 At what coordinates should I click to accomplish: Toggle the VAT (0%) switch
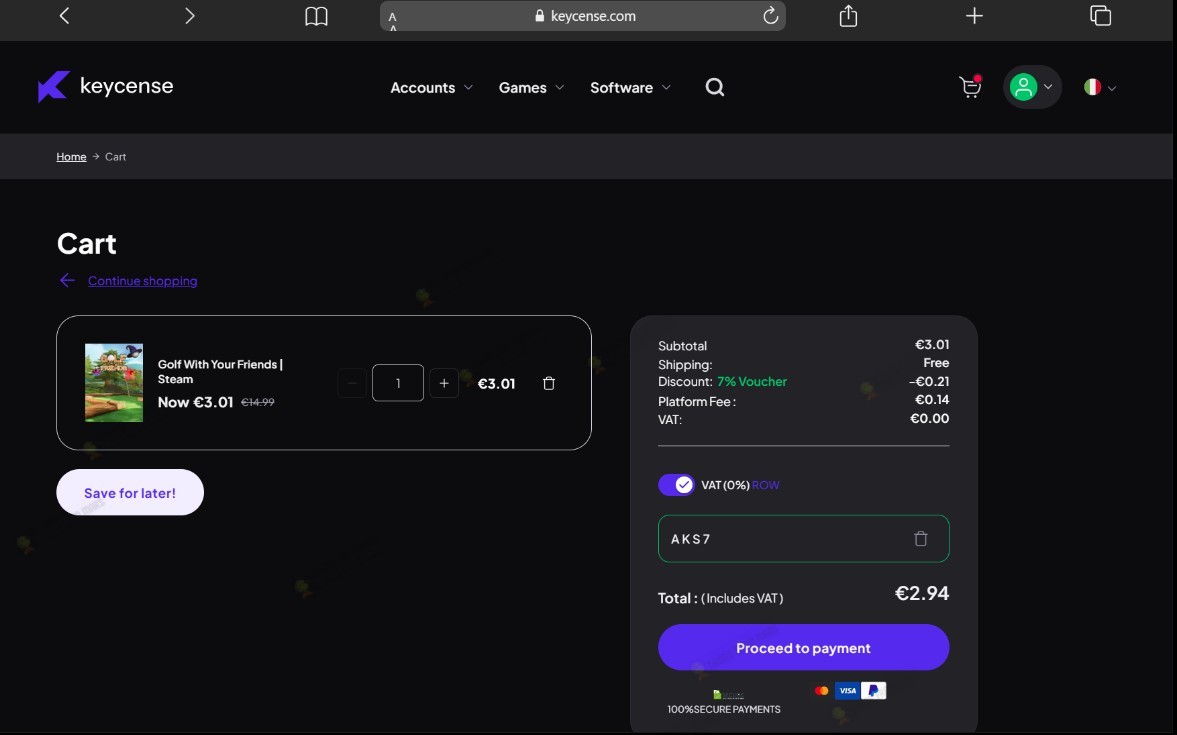[676, 485]
